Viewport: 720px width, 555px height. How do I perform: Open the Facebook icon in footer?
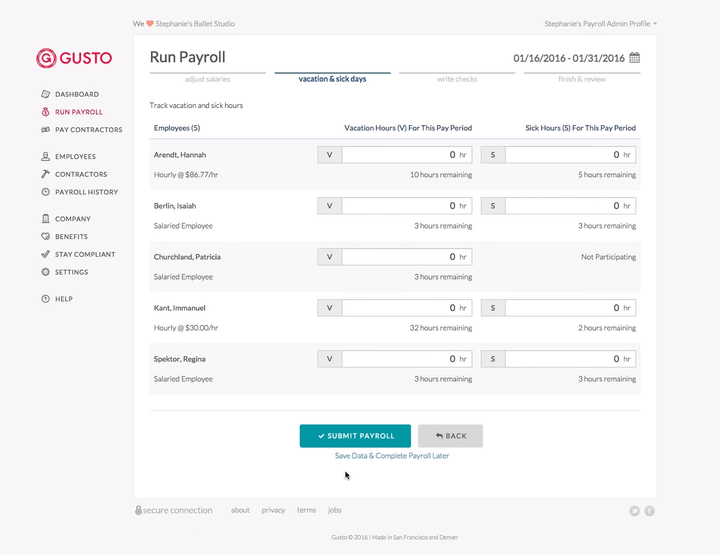[649, 511]
